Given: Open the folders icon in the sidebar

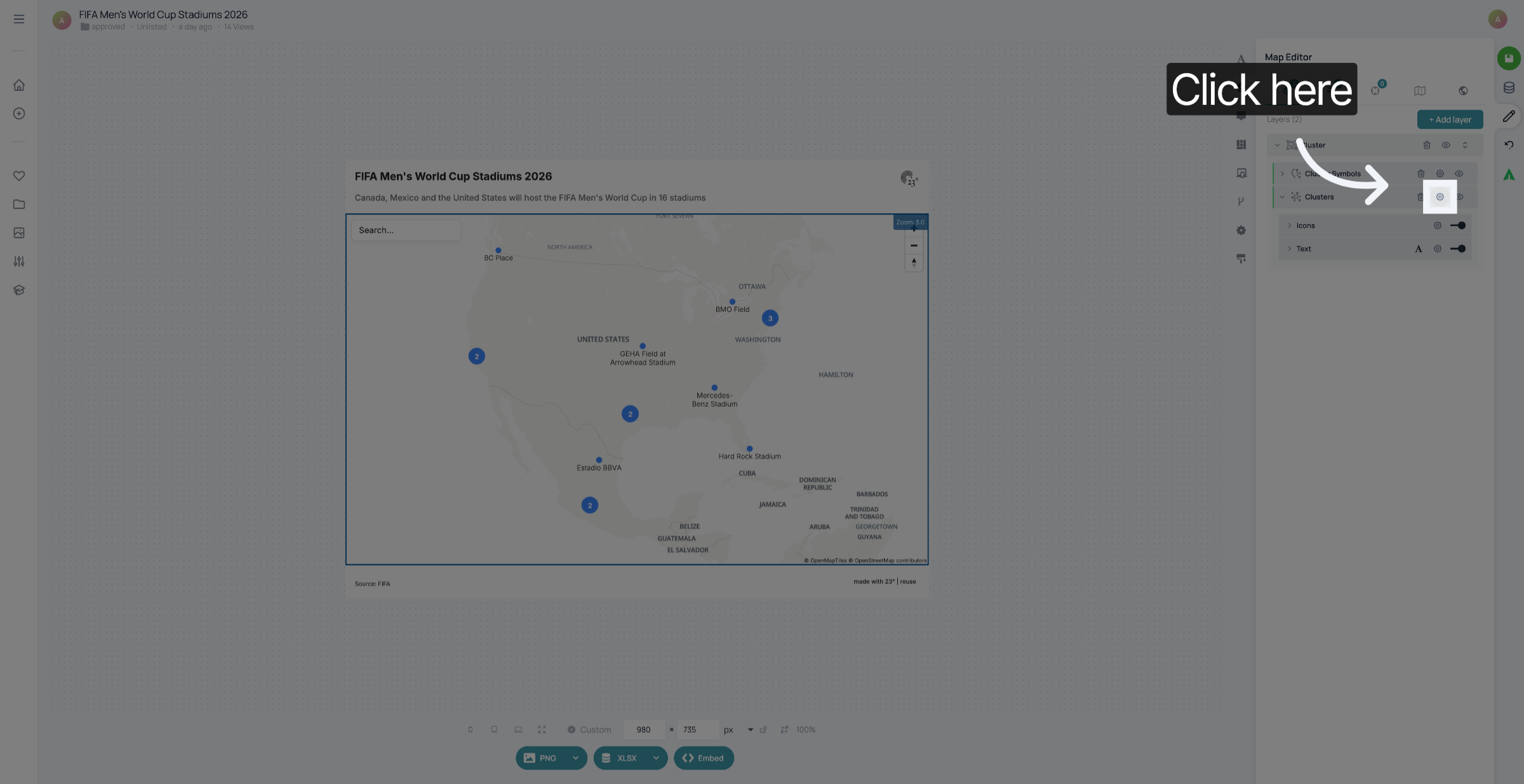Looking at the screenshot, I should [19, 204].
